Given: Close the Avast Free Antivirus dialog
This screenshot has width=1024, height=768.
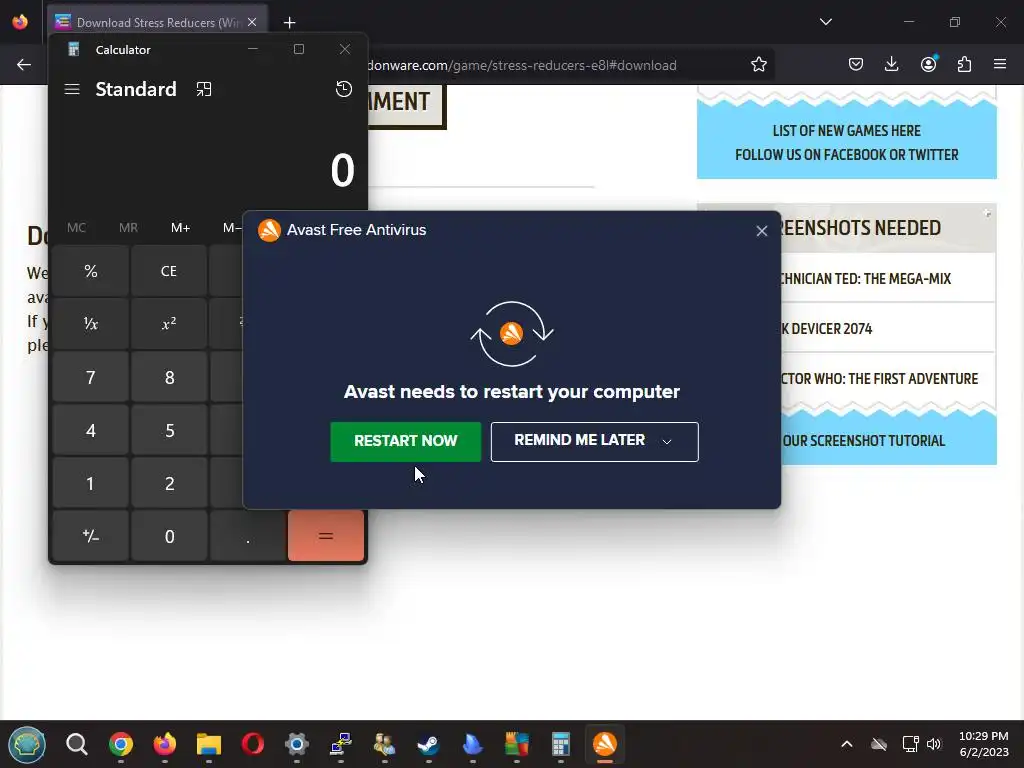Looking at the screenshot, I should coord(761,231).
